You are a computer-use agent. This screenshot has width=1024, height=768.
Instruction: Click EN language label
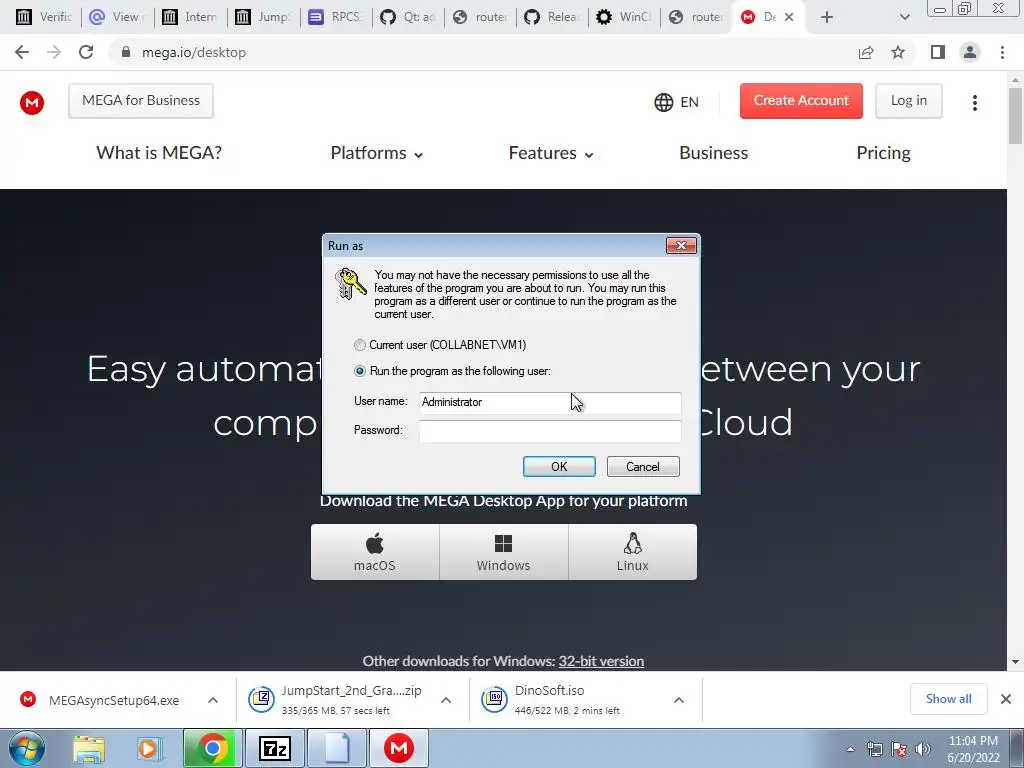tap(689, 103)
